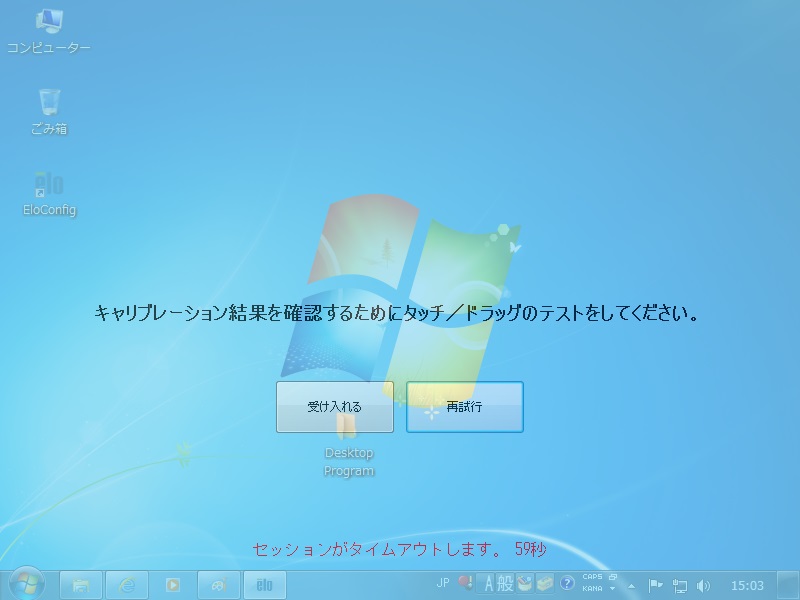Open the Action Center flag icon
This screenshot has width=800, height=600.
point(656,585)
